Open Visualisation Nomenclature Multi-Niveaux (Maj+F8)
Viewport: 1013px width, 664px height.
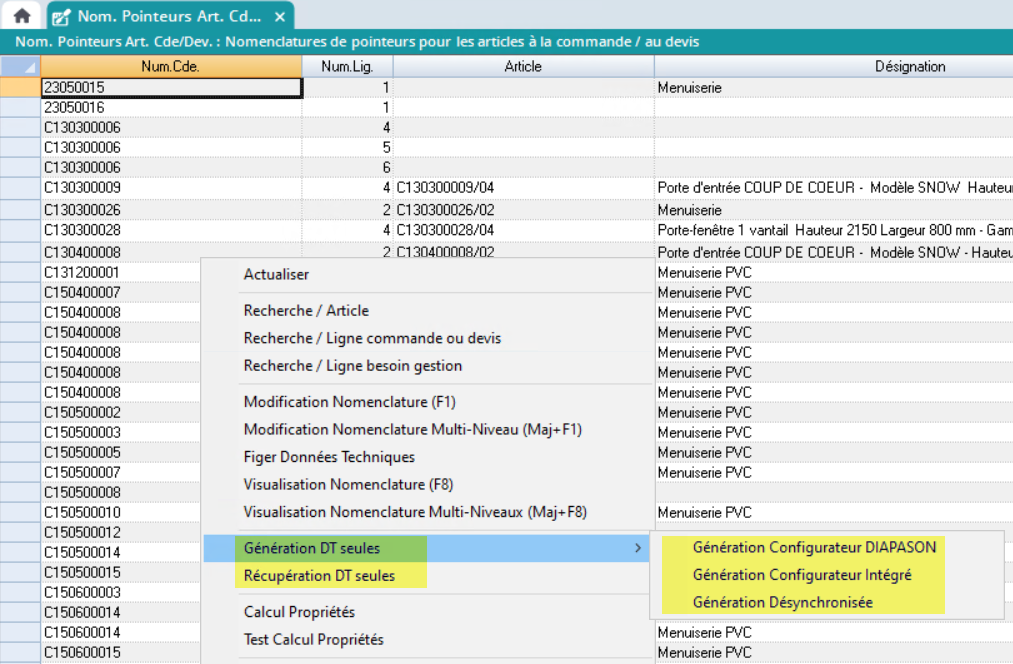[415, 512]
